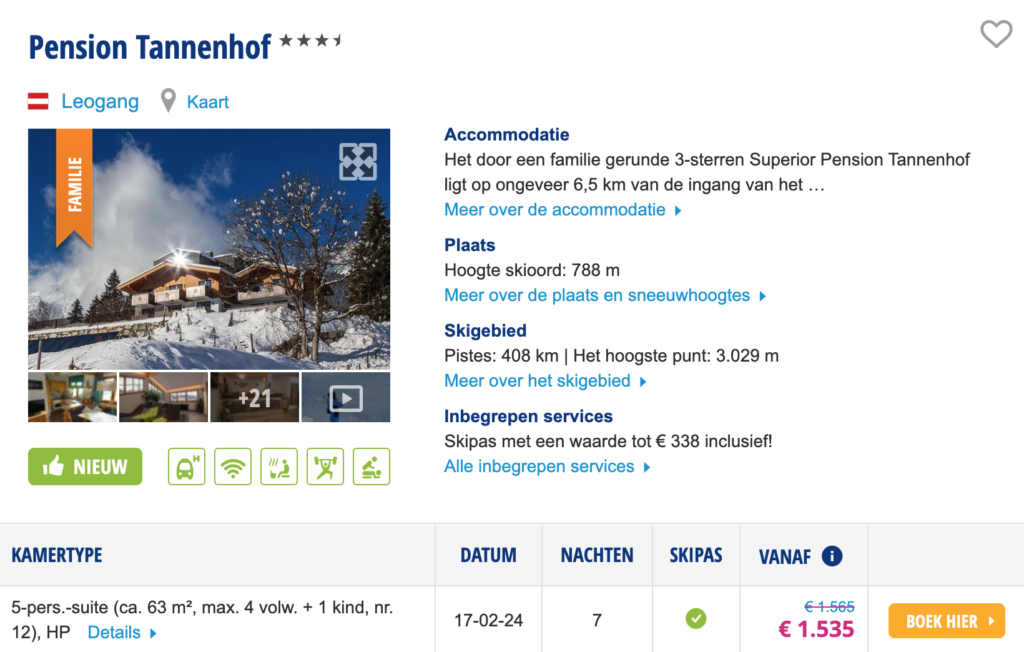Play the hotel video thumbnail
This screenshot has width=1024, height=652.
click(x=345, y=398)
